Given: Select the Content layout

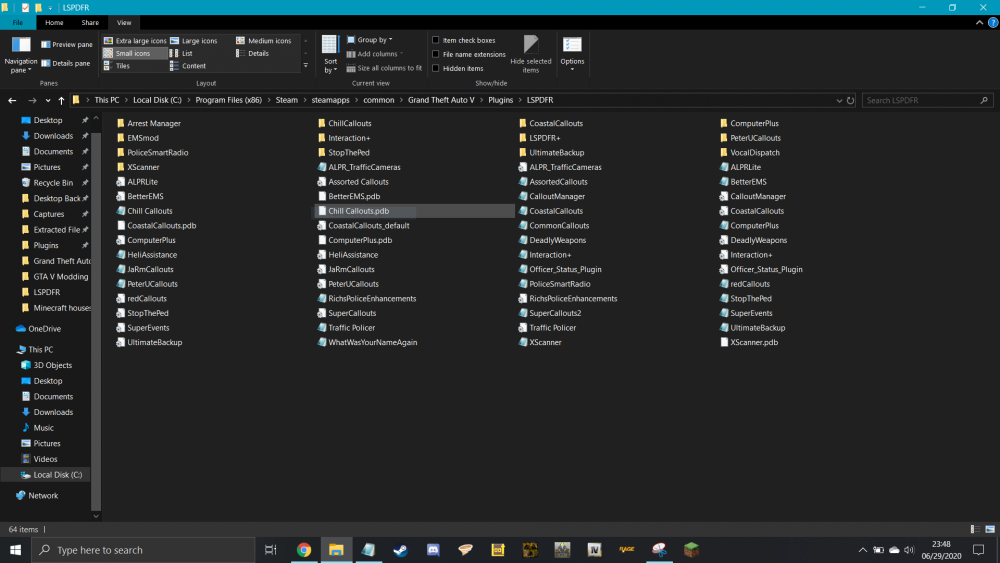Looking at the screenshot, I should tap(188, 66).
